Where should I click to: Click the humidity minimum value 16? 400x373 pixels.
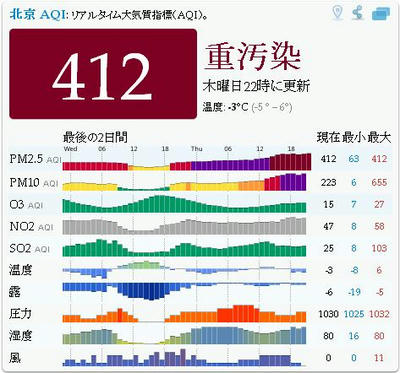click(354, 336)
